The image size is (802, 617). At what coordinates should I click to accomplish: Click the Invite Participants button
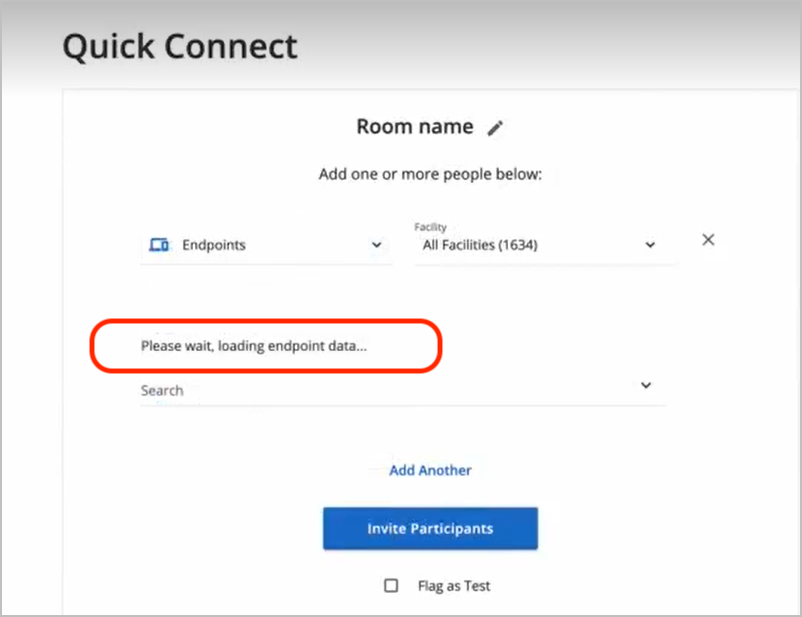[430, 528]
